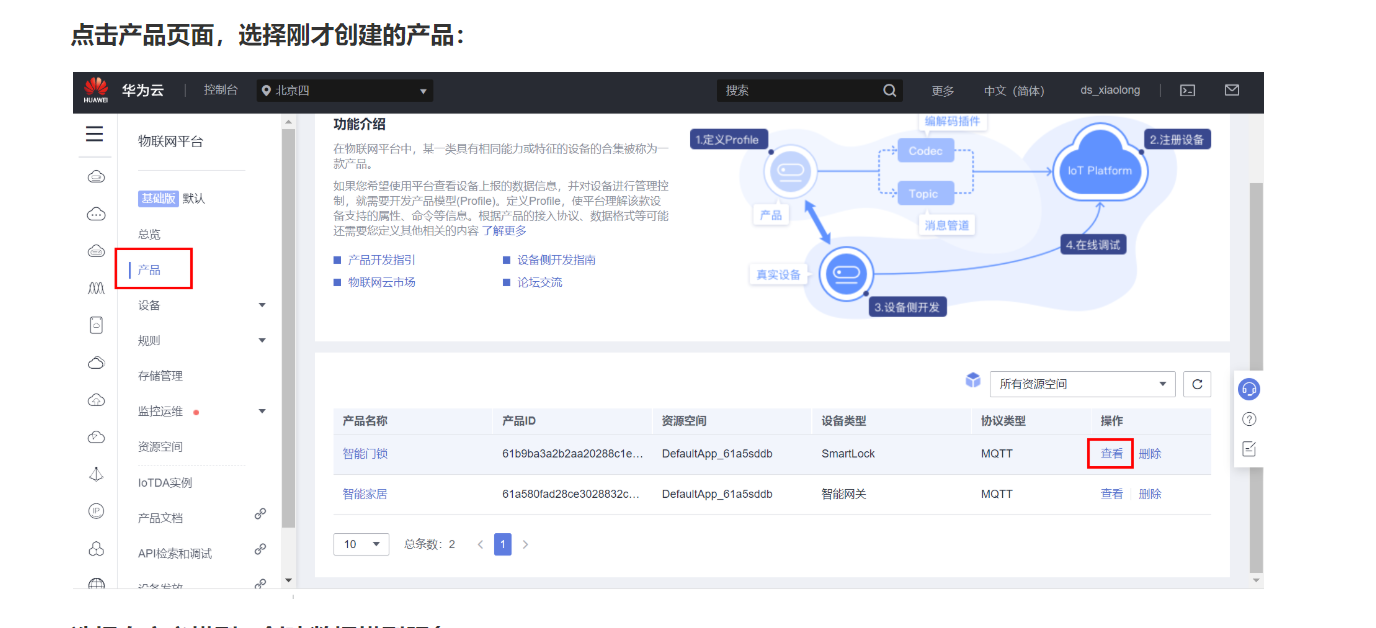Open the ds_xiaolong account menu
The image size is (1376, 628).
[x=1110, y=91]
